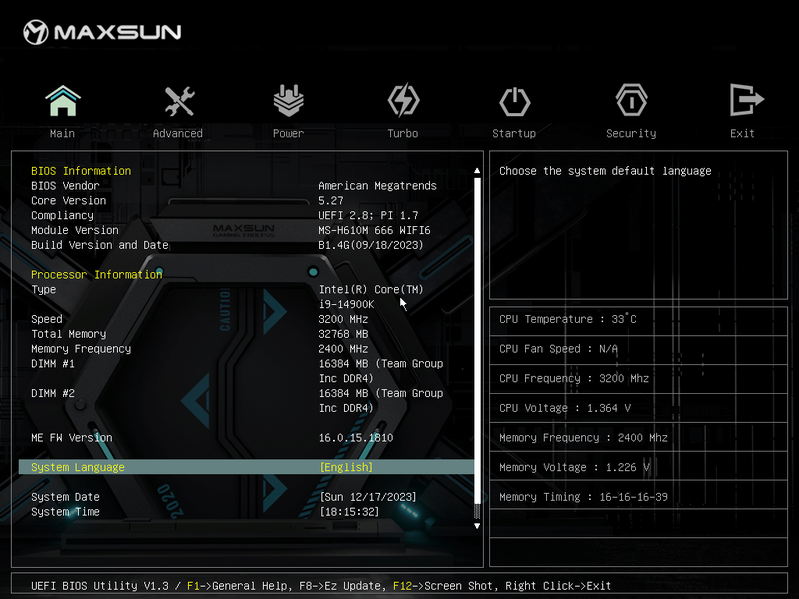
Task: Click Total Memory value 32768 MB
Action: (343, 334)
